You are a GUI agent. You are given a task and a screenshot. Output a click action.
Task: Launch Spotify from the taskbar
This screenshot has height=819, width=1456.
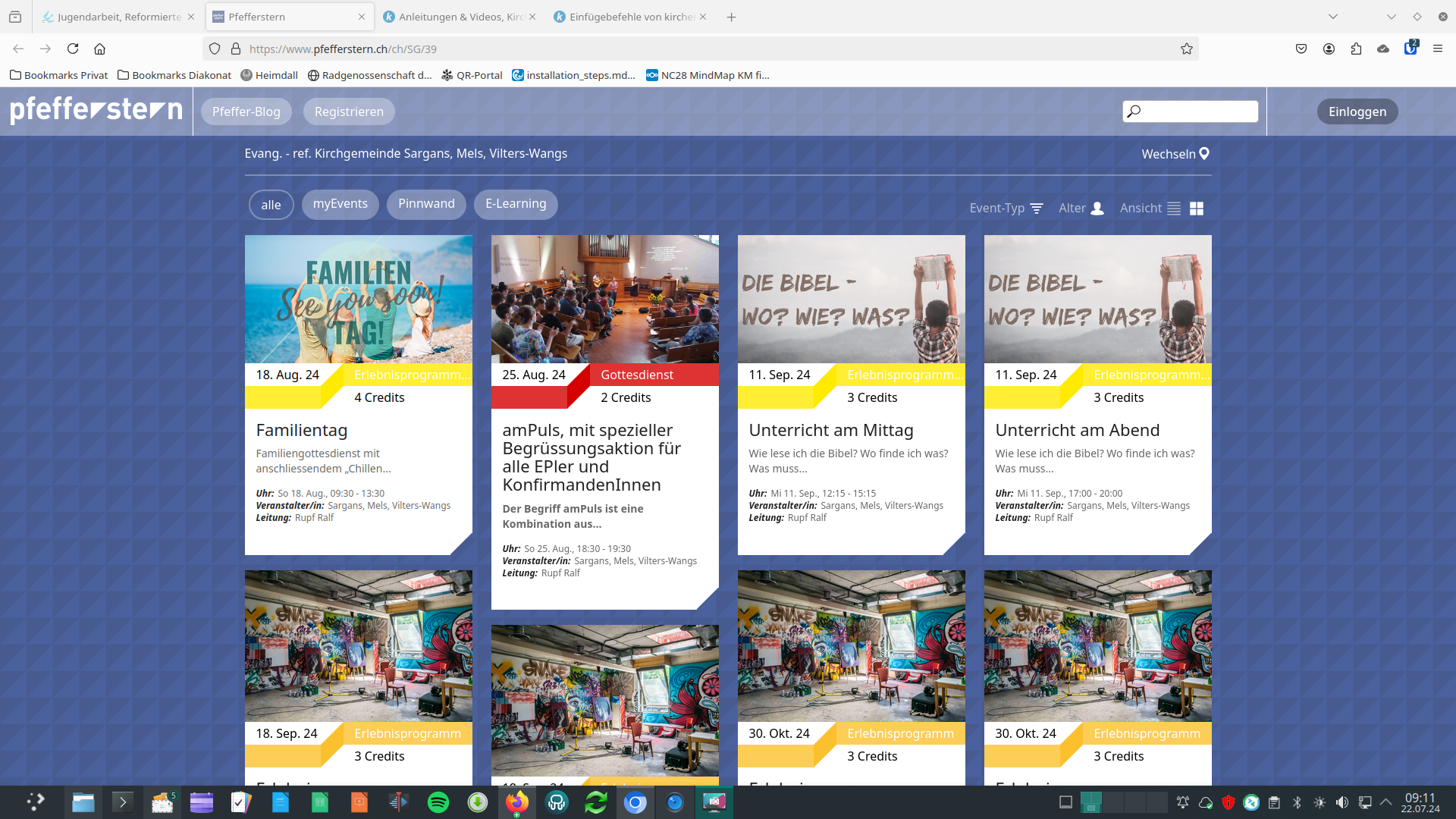point(438,802)
